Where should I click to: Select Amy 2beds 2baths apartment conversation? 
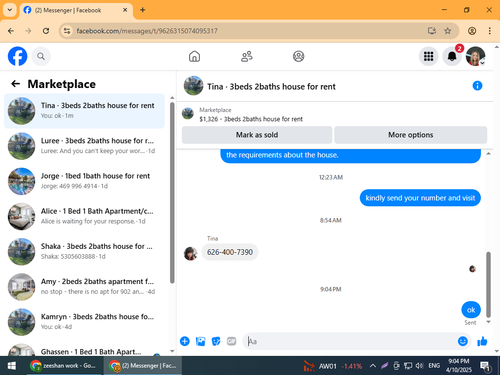pos(84,287)
